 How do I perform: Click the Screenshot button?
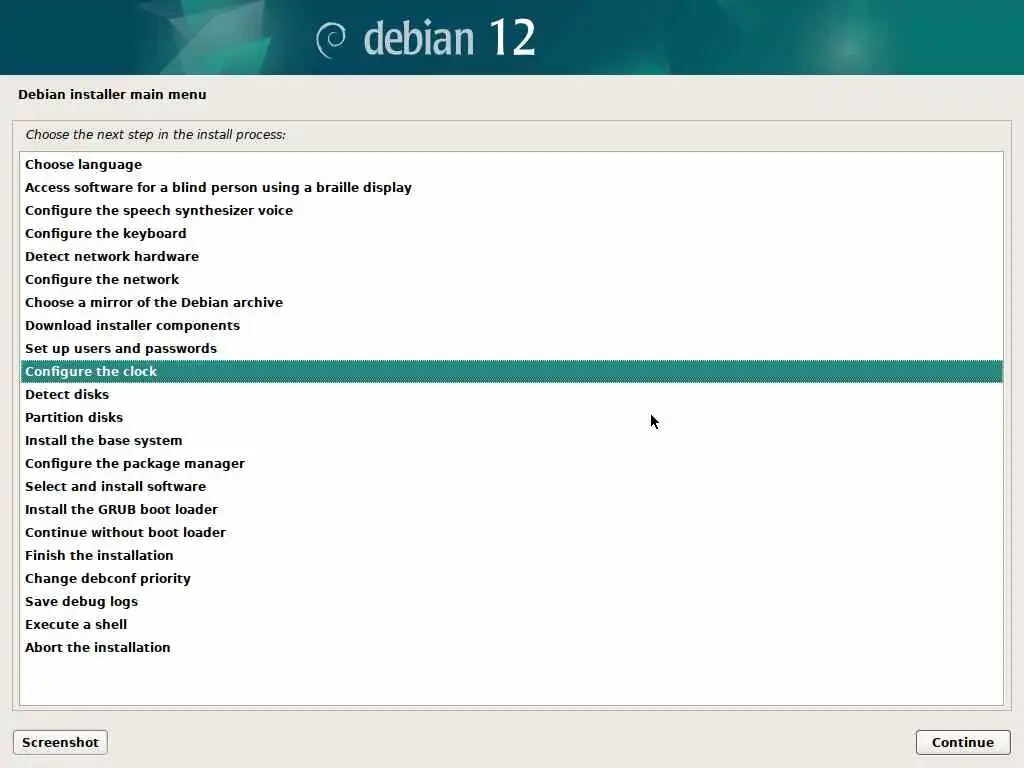pyautogui.click(x=60, y=743)
